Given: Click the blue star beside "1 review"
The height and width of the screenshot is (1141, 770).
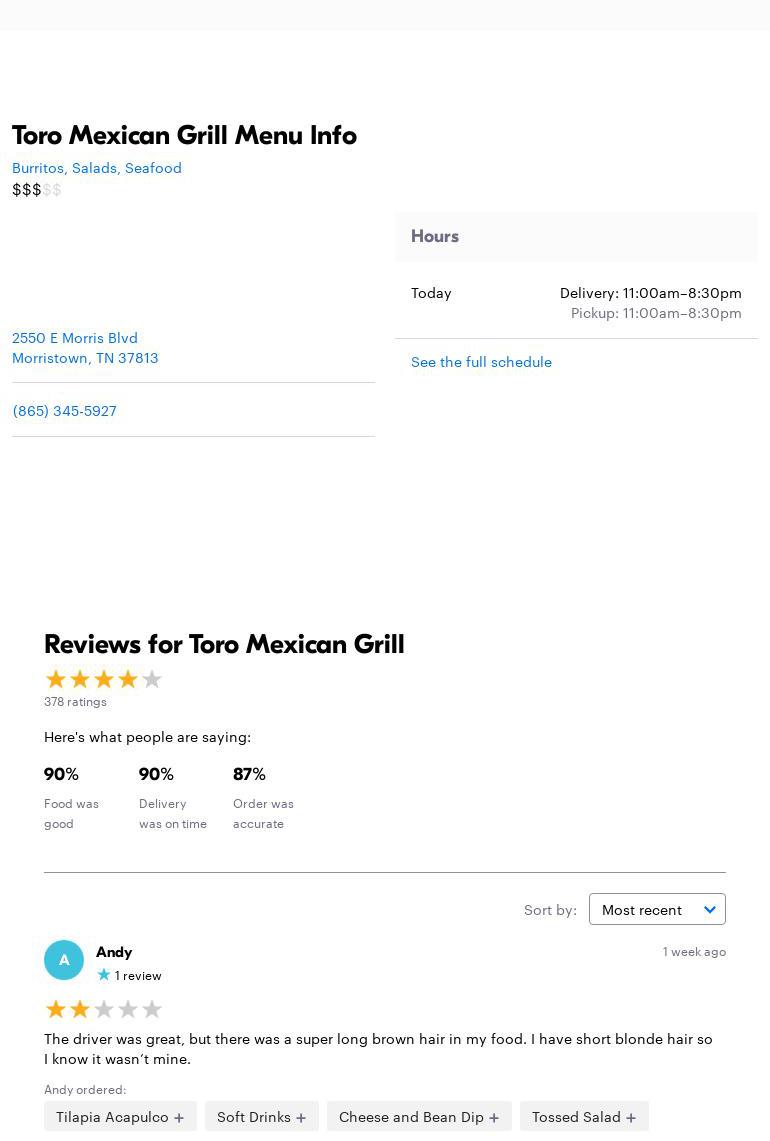Looking at the screenshot, I should 104,975.
